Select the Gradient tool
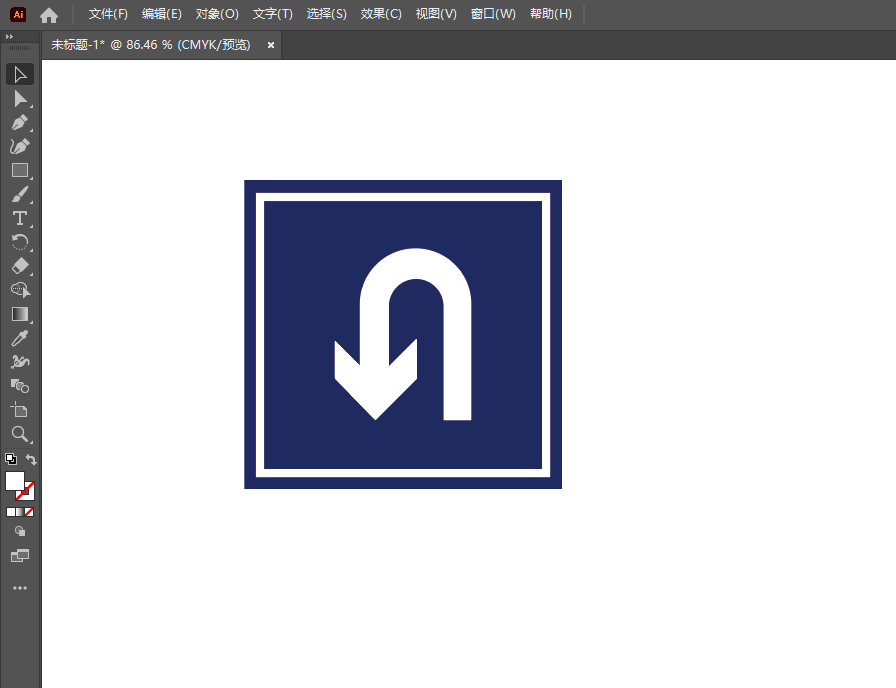 (20, 314)
